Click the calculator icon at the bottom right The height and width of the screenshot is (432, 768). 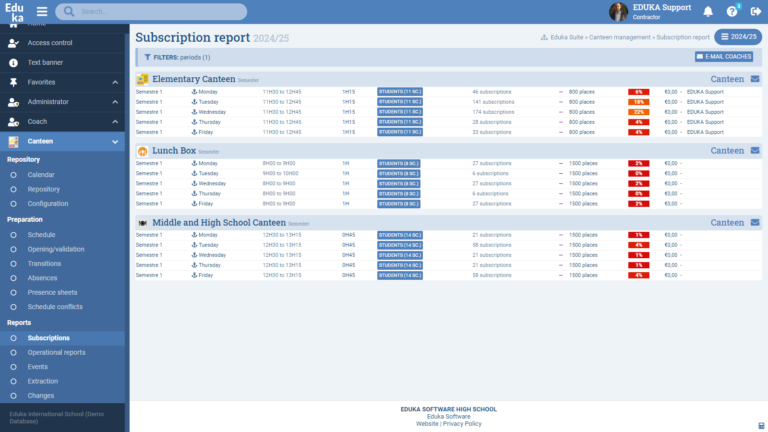coord(761,425)
